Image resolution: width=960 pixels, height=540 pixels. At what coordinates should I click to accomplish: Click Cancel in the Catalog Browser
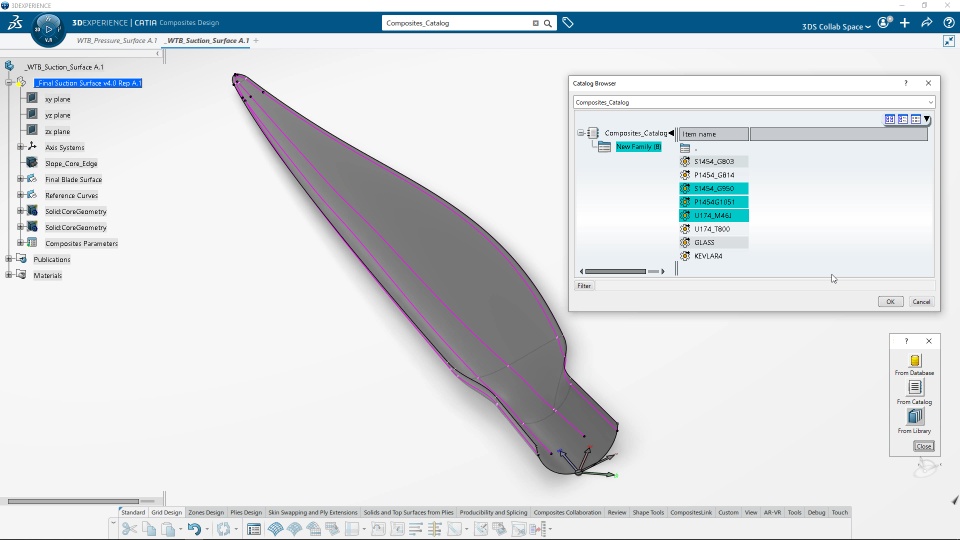click(x=921, y=302)
